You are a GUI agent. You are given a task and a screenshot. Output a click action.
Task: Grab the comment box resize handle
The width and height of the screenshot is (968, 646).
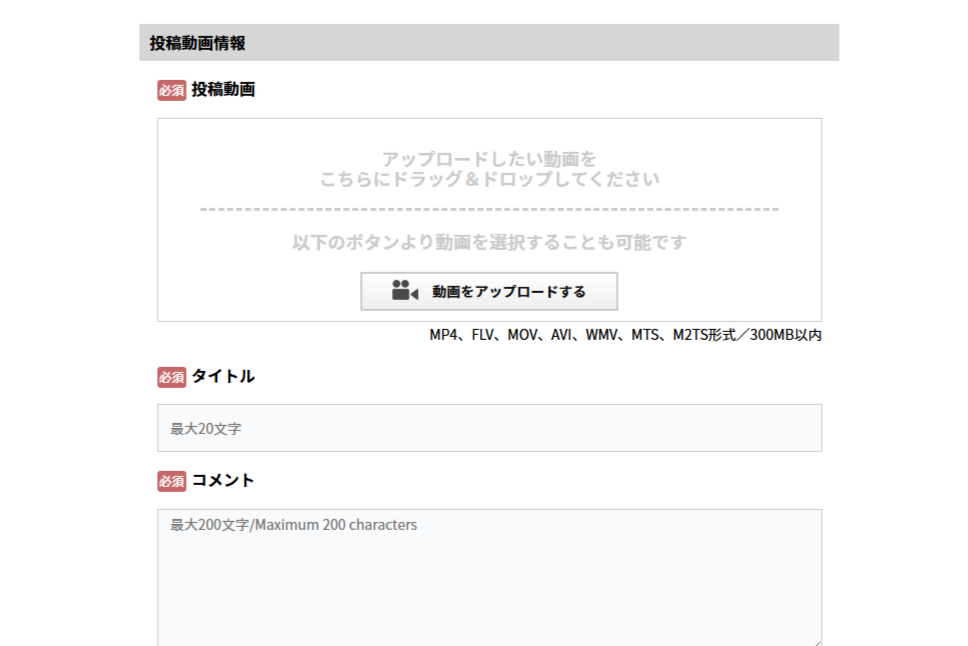[816, 641]
